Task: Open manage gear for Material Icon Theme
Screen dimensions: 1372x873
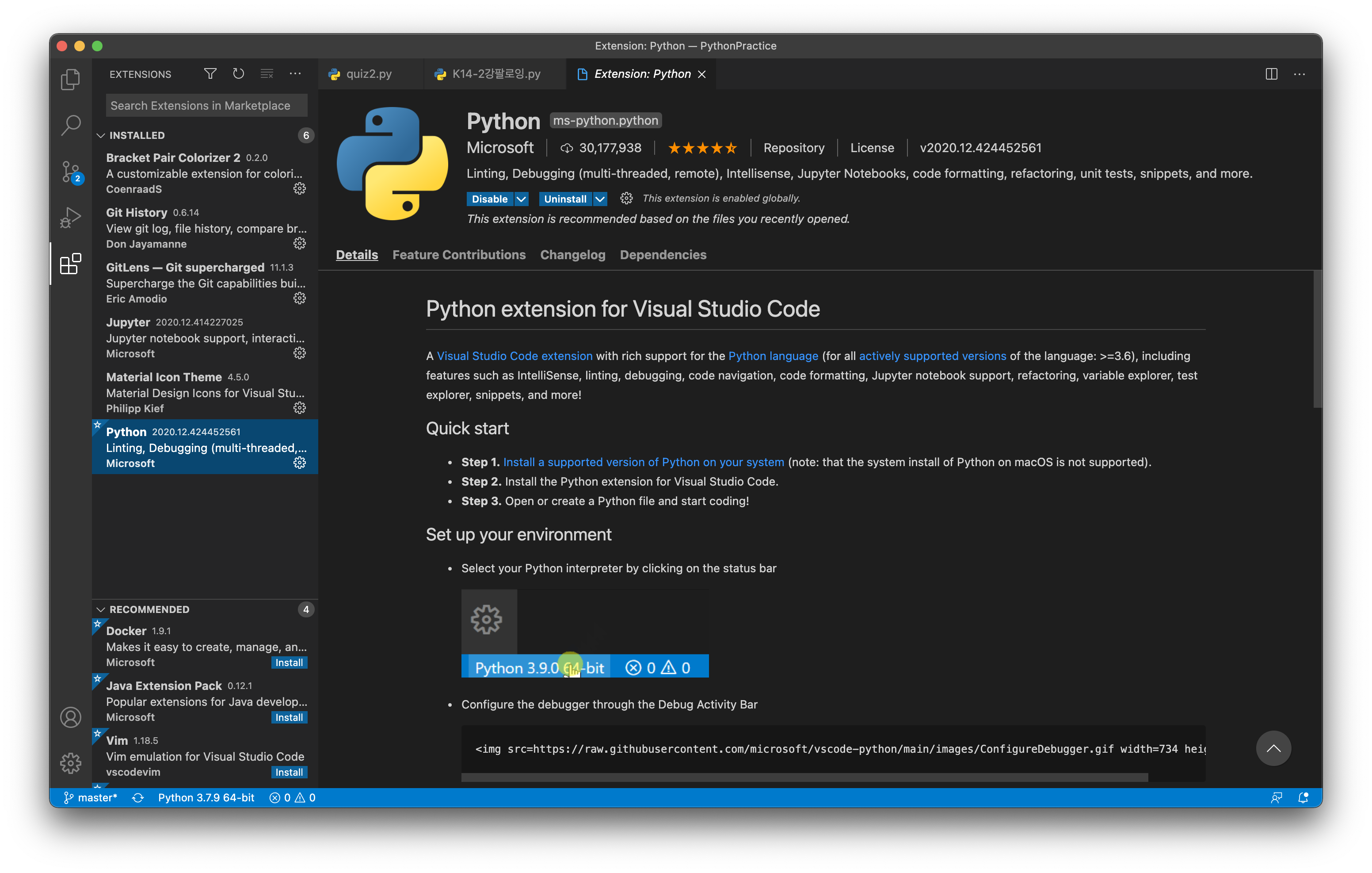Action: (x=300, y=408)
